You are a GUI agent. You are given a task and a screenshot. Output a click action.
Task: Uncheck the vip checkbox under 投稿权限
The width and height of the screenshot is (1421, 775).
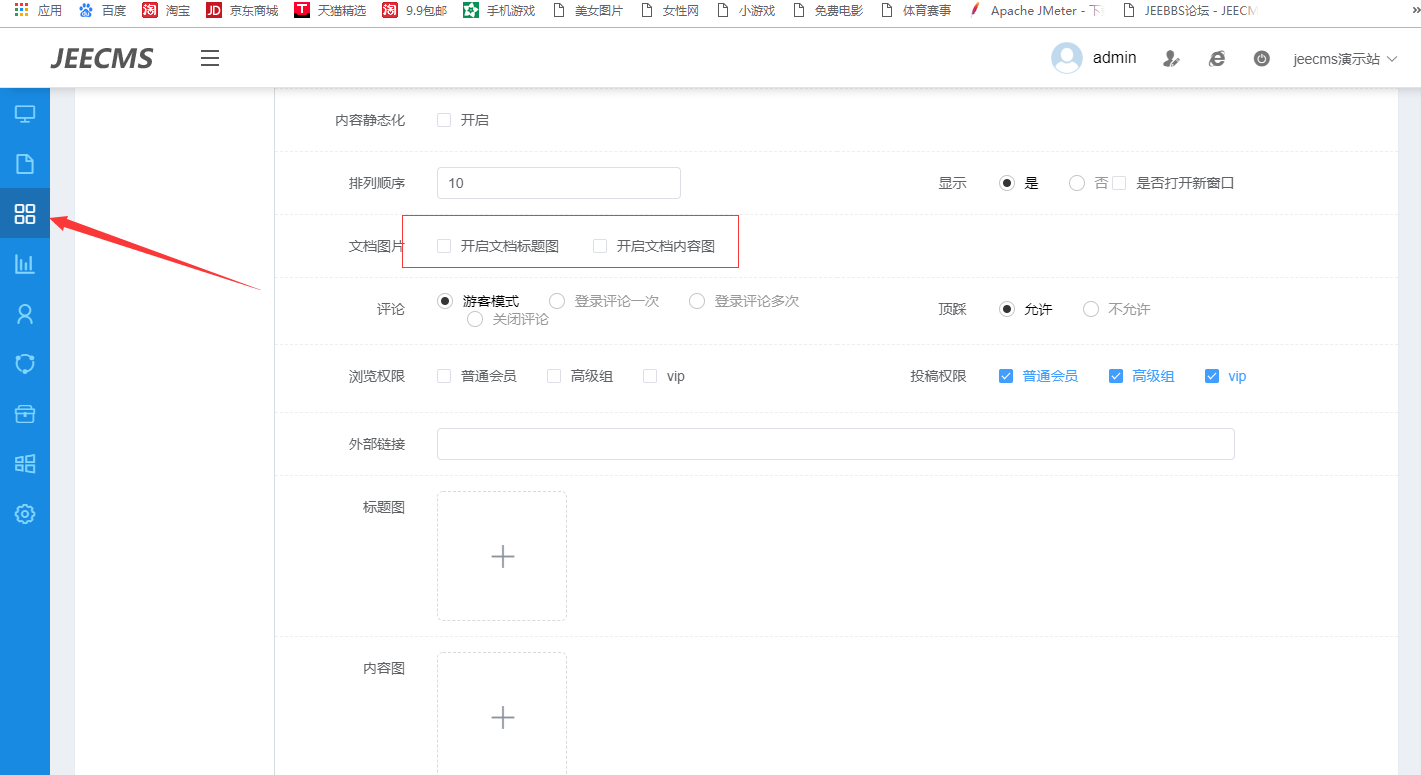[1212, 376]
